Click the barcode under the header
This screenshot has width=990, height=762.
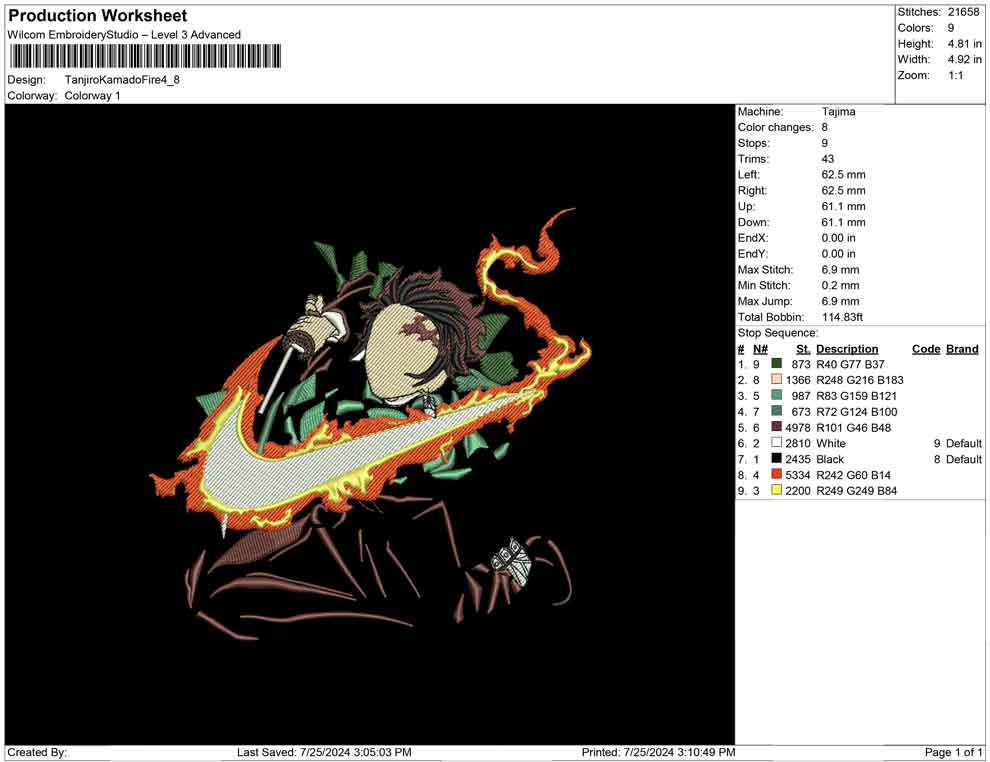(145, 56)
